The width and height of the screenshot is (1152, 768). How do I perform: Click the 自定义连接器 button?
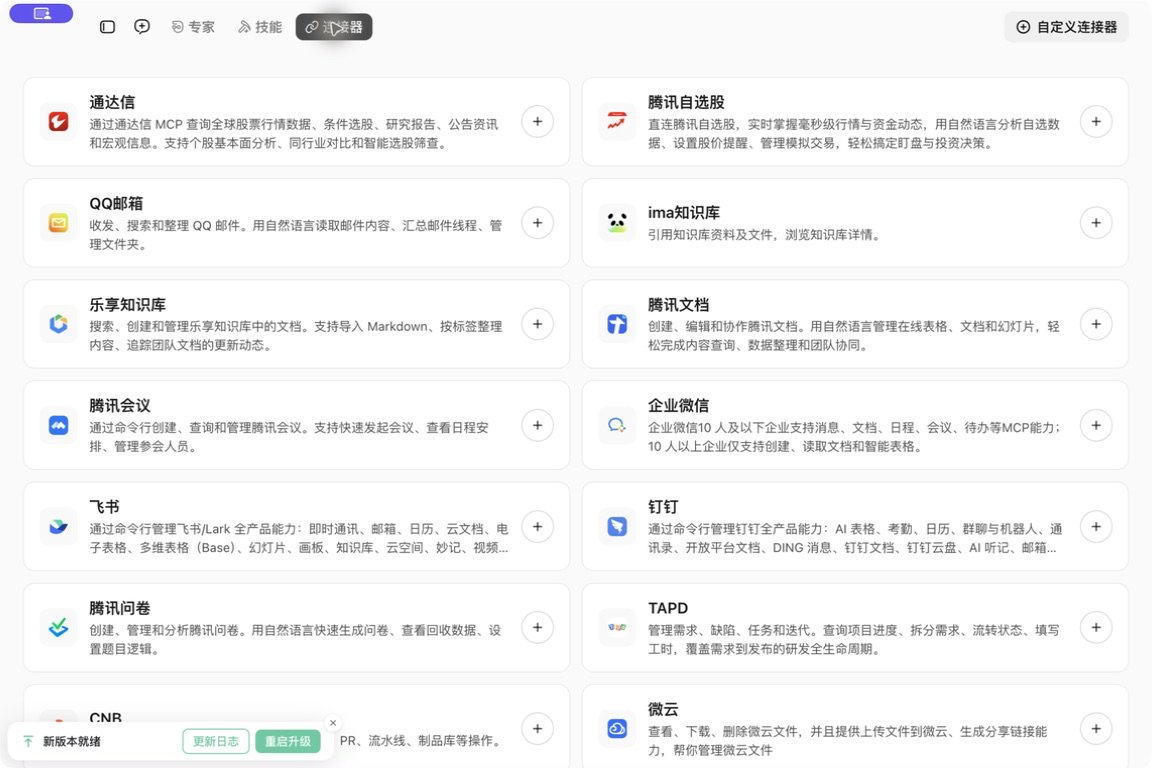[x=1067, y=27]
